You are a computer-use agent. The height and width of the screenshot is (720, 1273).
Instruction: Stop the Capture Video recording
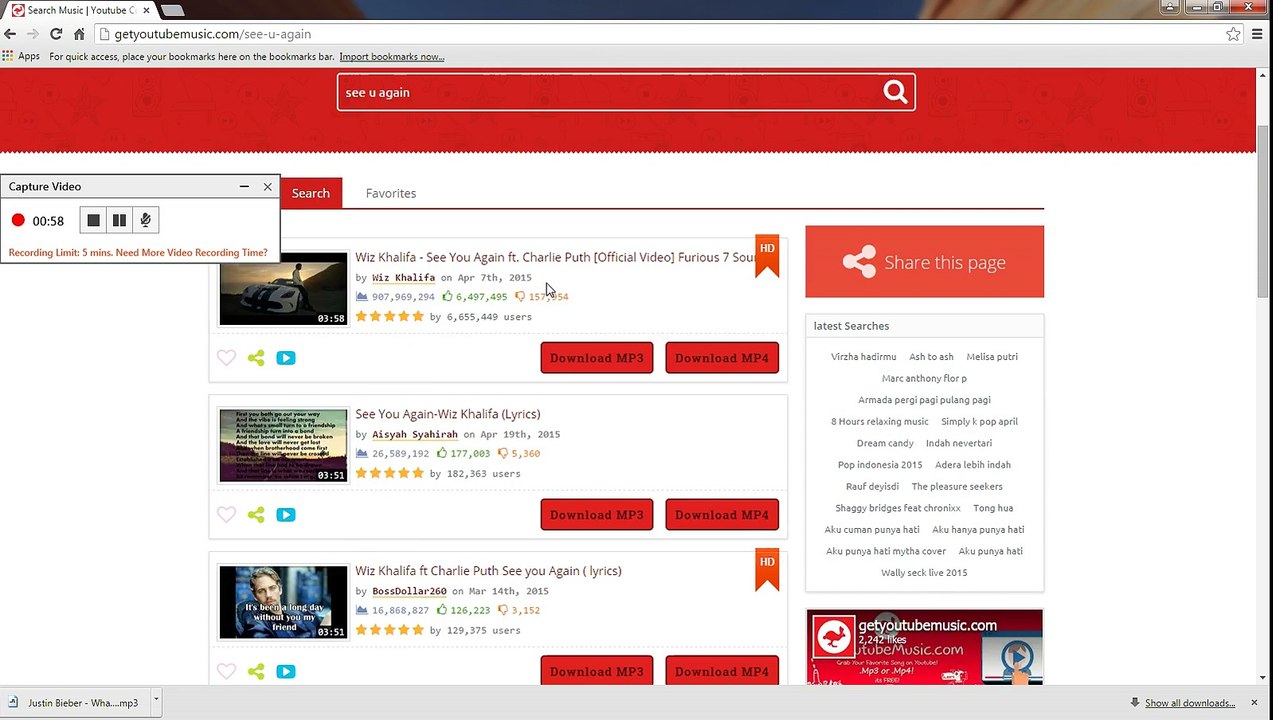(x=93, y=220)
